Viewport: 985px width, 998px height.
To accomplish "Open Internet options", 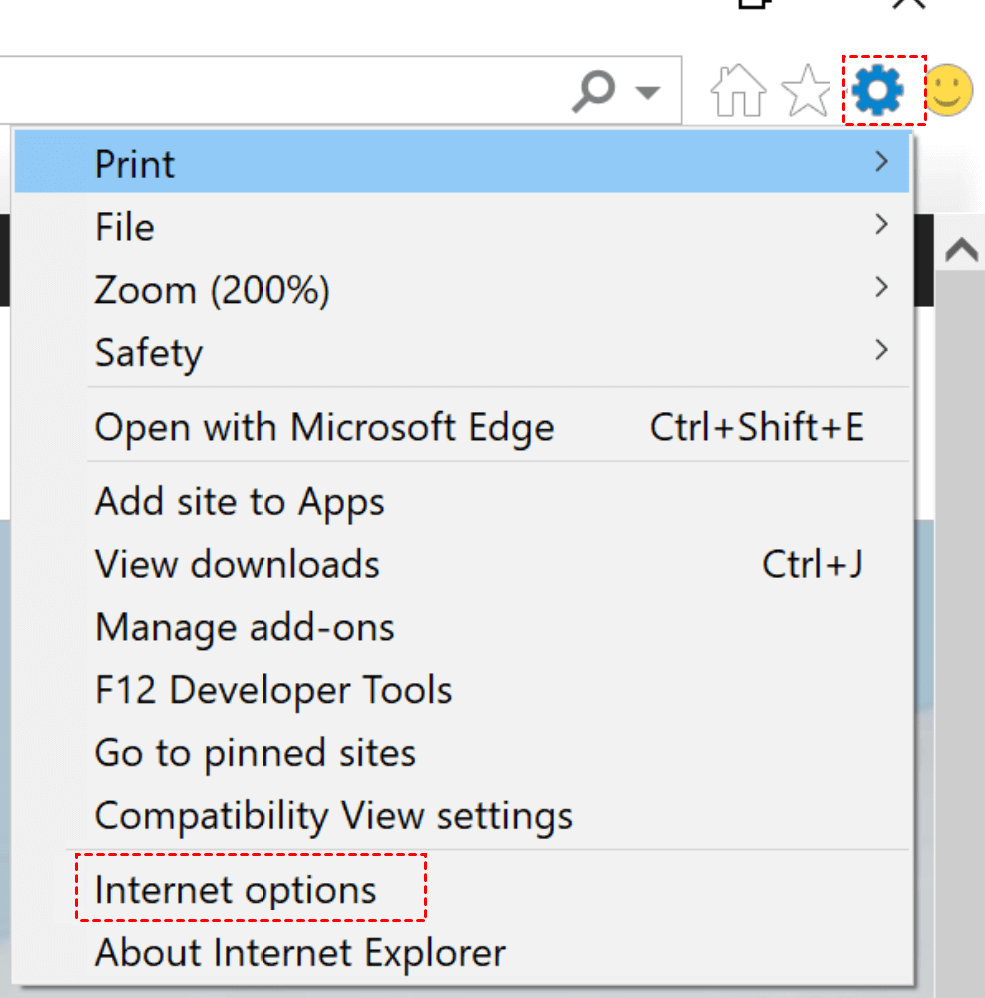I will pos(236,890).
